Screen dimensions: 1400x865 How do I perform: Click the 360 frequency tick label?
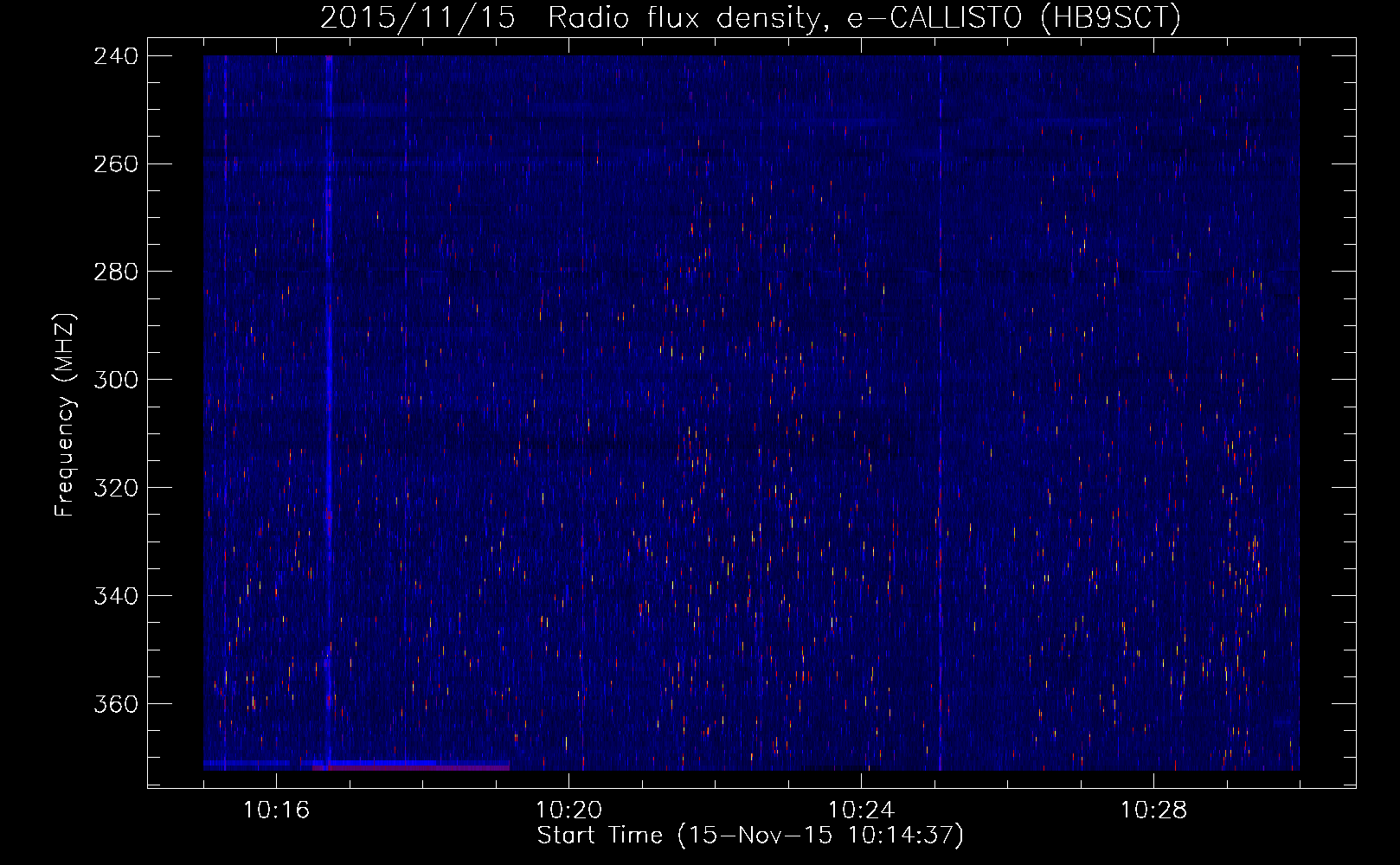116,705
